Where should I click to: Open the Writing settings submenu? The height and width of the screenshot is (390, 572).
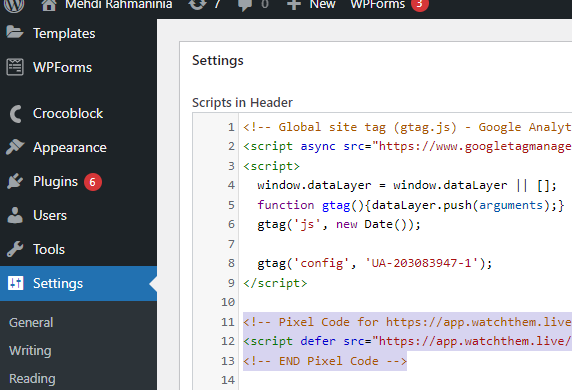click(30, 351)
